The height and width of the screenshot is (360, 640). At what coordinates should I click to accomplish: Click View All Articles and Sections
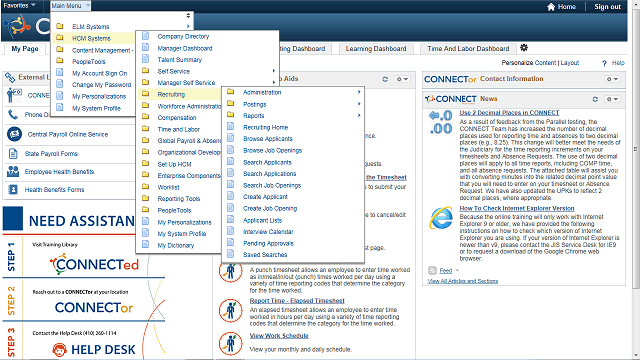[x=462, y=281]
